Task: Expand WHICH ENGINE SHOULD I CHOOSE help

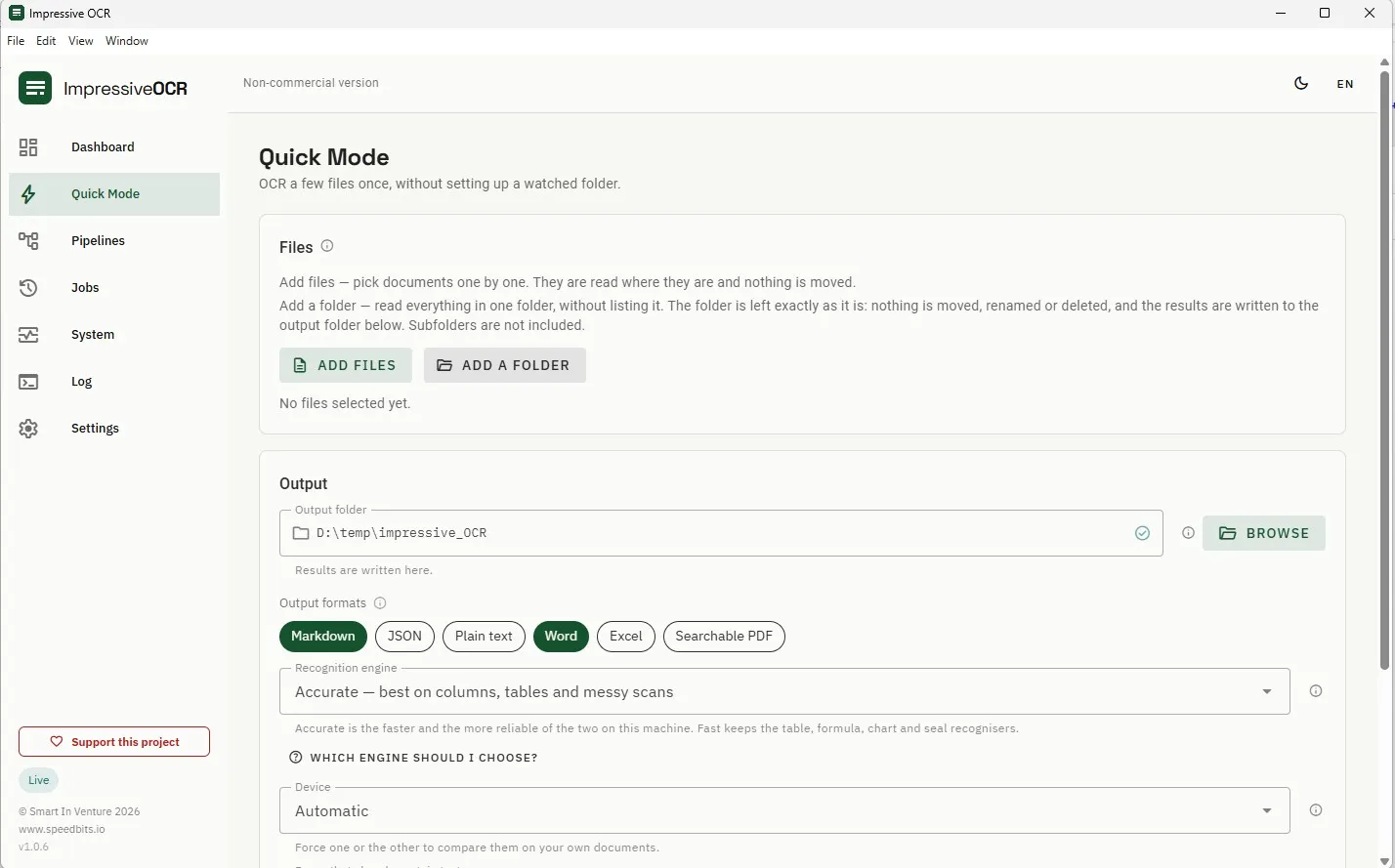Action: pos(413,758)
